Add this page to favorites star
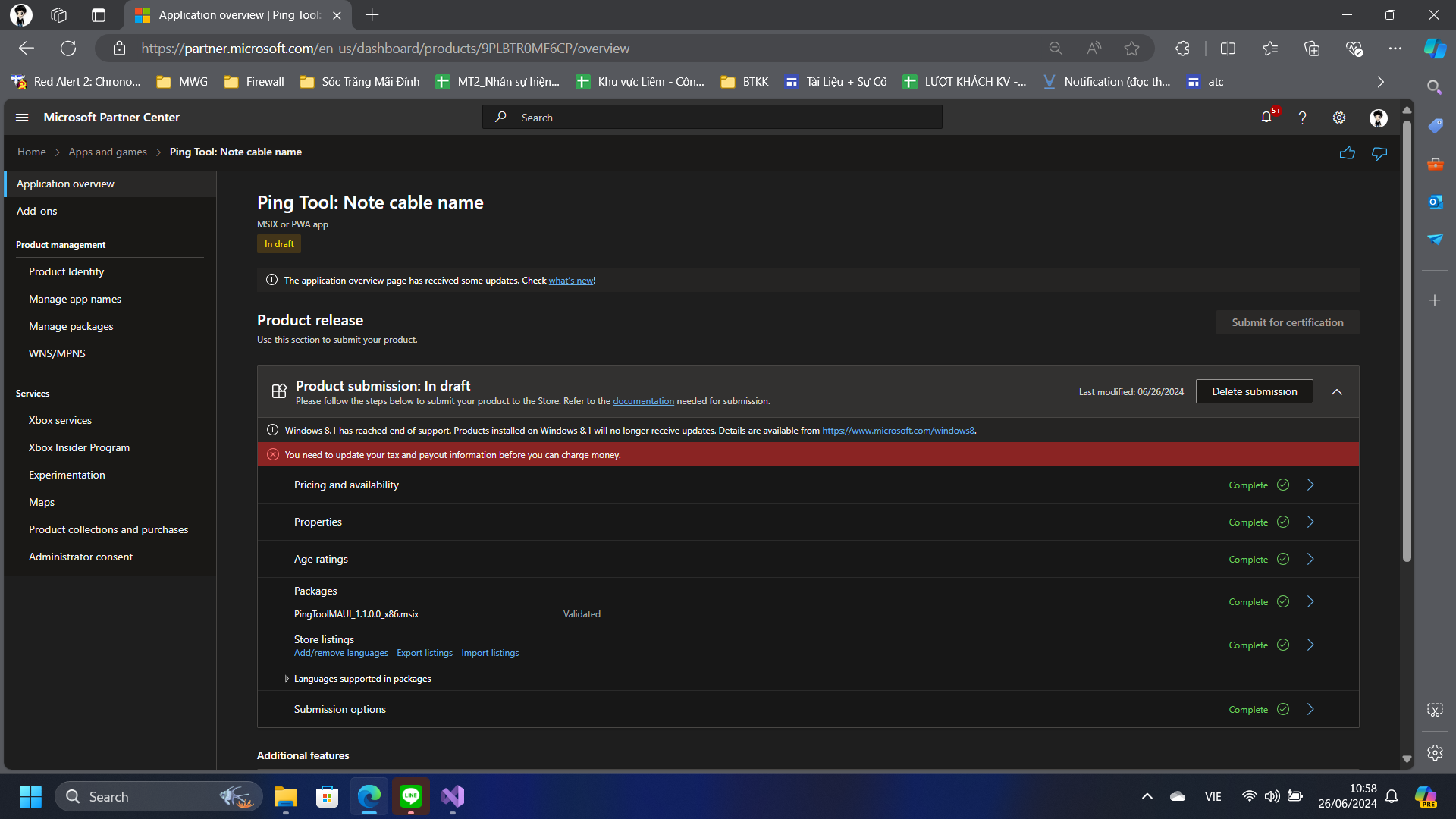 click(1131, 49)
